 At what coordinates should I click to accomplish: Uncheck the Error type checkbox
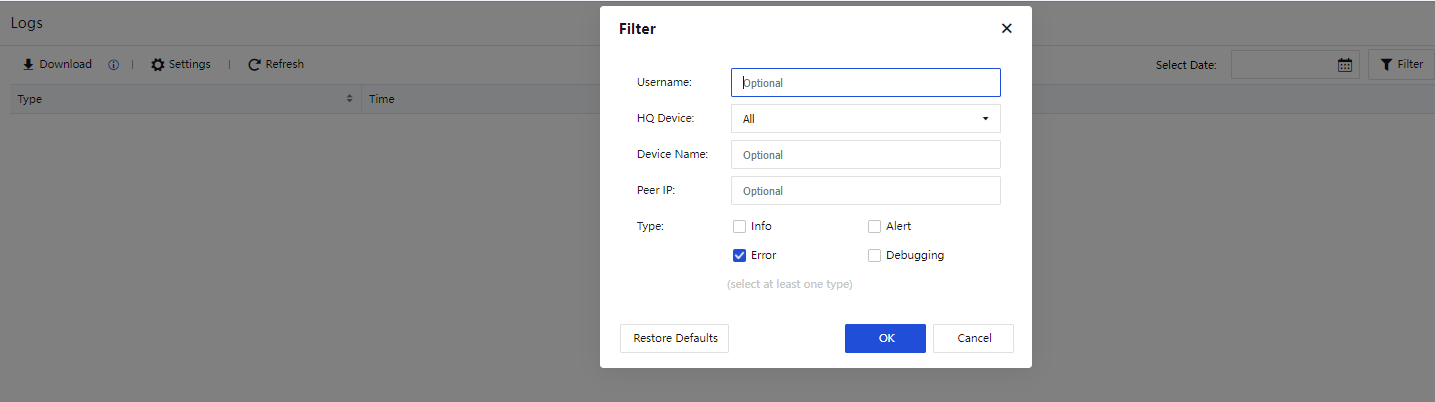pyautogui.click(x=740, y=255)
